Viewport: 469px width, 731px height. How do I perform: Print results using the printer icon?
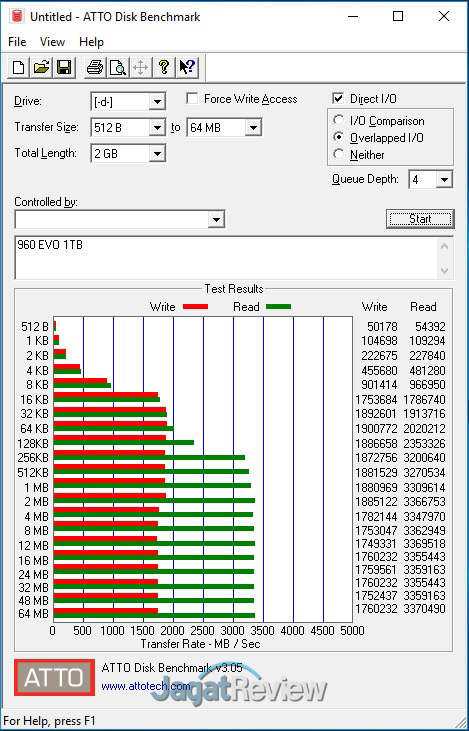(x=95, y=68)
